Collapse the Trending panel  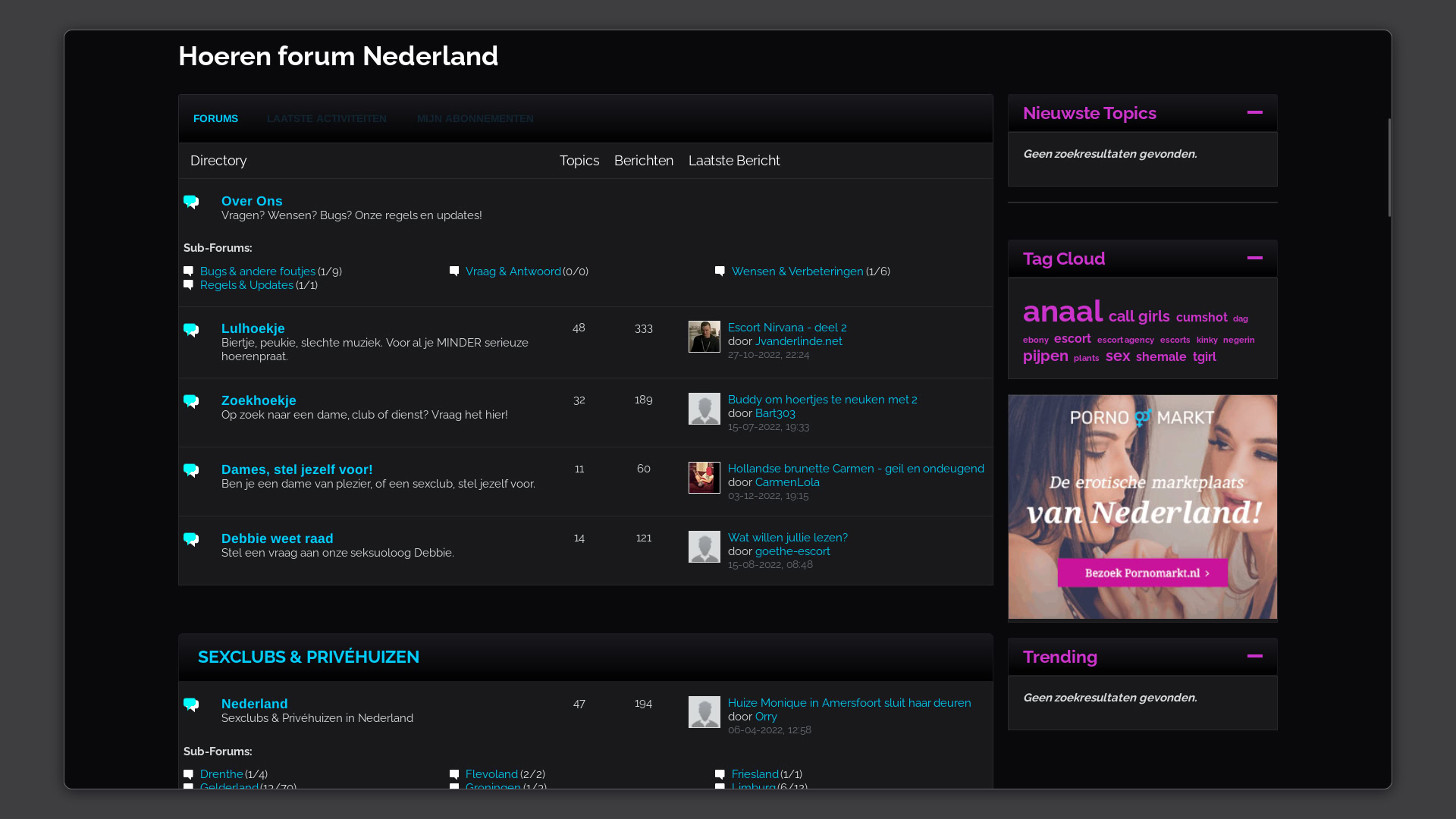click(1254, 657)
